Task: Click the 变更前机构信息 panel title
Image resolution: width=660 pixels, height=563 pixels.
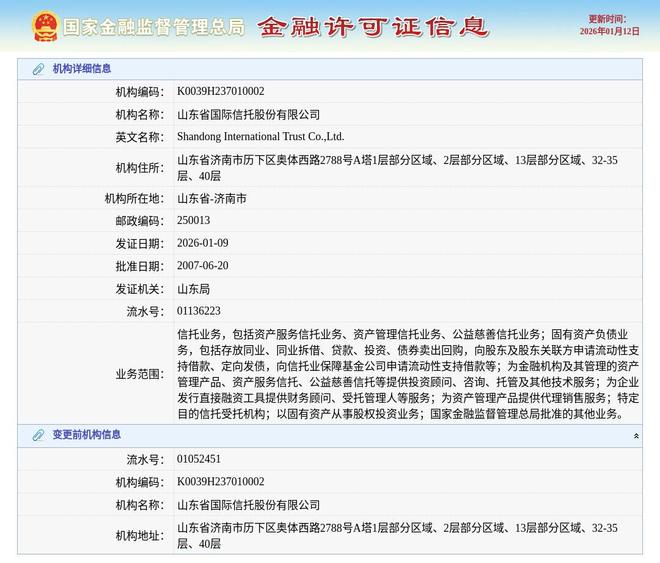Action: [87, 435]
